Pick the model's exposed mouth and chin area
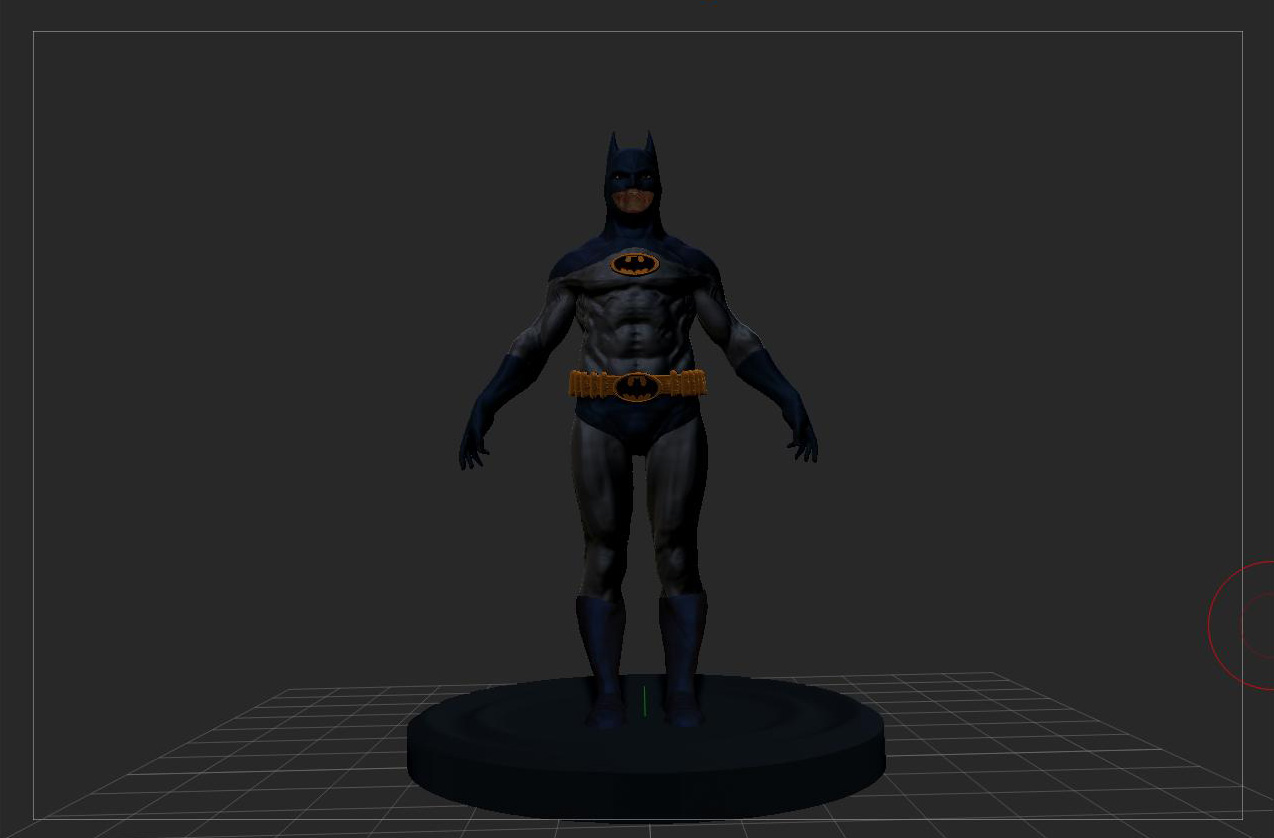Image resolution: width=1274 pixels, height=838 pixels. pyautogui.click(x=635, y=201)
